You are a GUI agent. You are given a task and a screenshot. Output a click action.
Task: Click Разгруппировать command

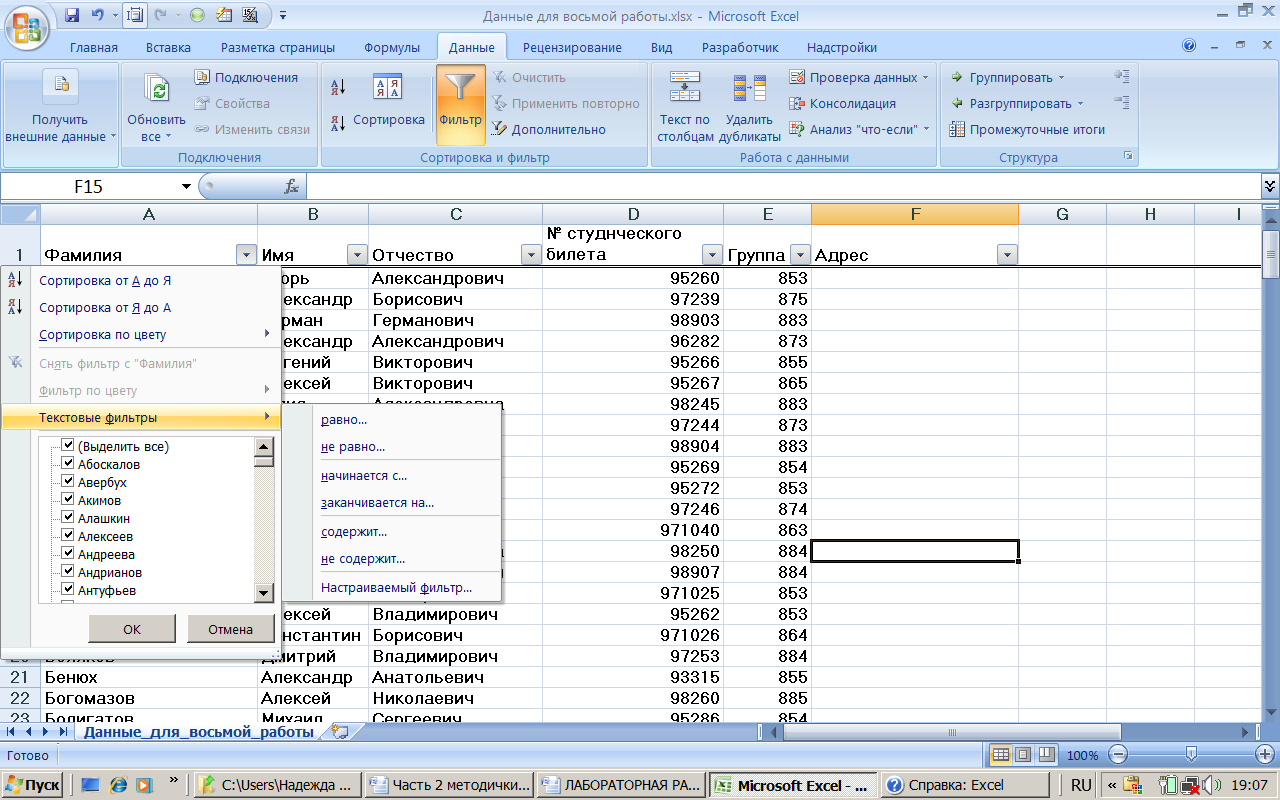[1017, 103]
